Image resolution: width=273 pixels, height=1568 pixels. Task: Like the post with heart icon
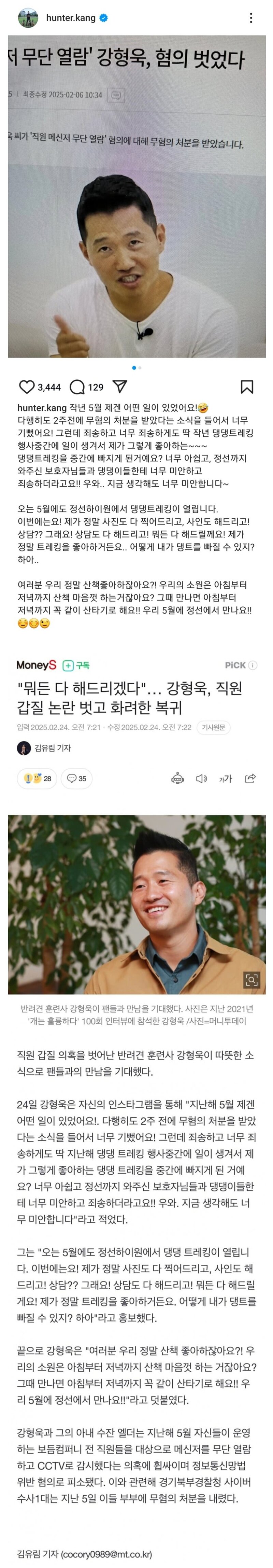point(27,387)
